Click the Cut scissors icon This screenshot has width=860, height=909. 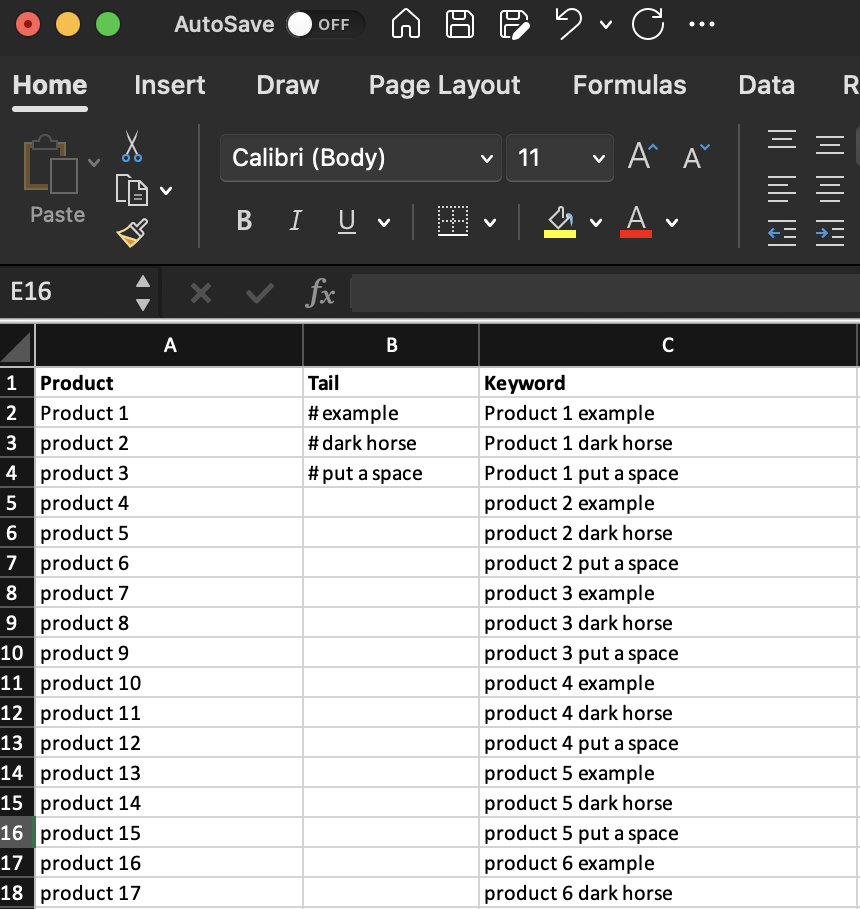(x=131, y=146)
